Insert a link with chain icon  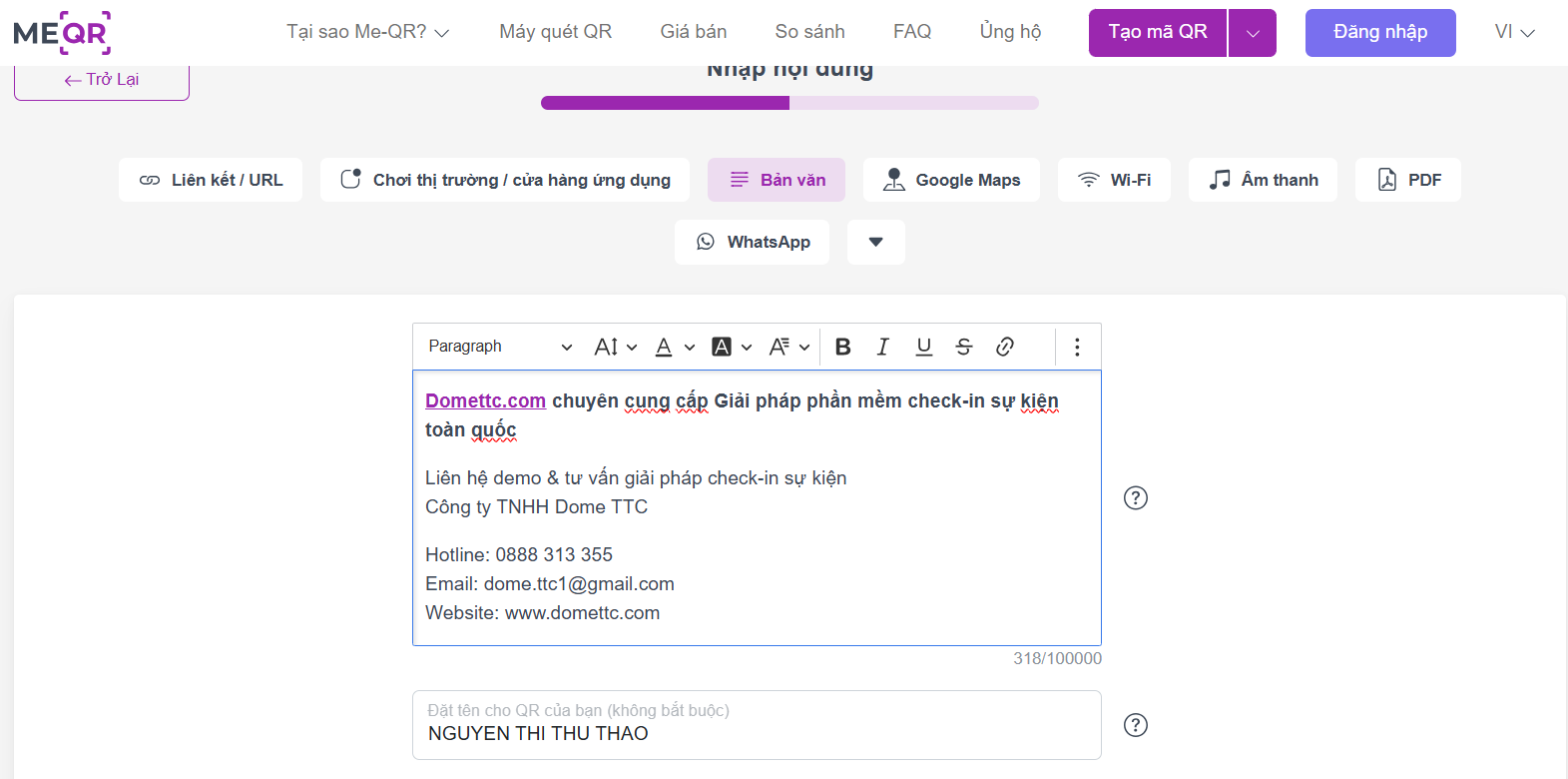[x=1005, y=347]
